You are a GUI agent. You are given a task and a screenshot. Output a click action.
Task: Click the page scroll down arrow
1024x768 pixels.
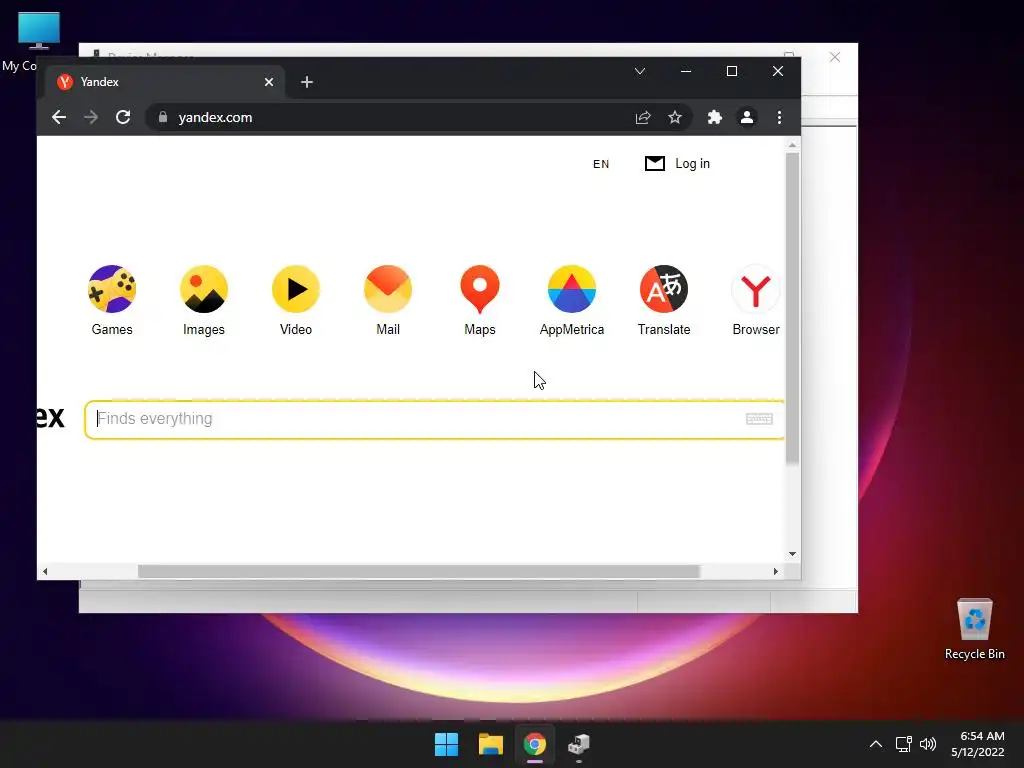tap(792, 554)
